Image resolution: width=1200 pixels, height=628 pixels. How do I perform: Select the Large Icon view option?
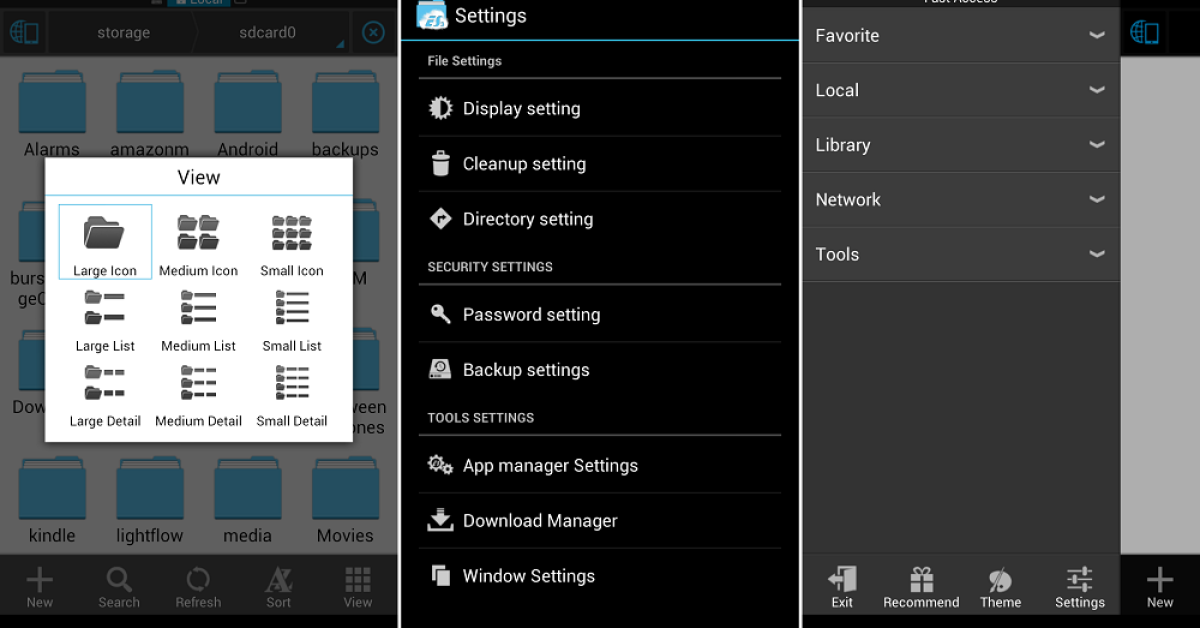tap(105, 242)
